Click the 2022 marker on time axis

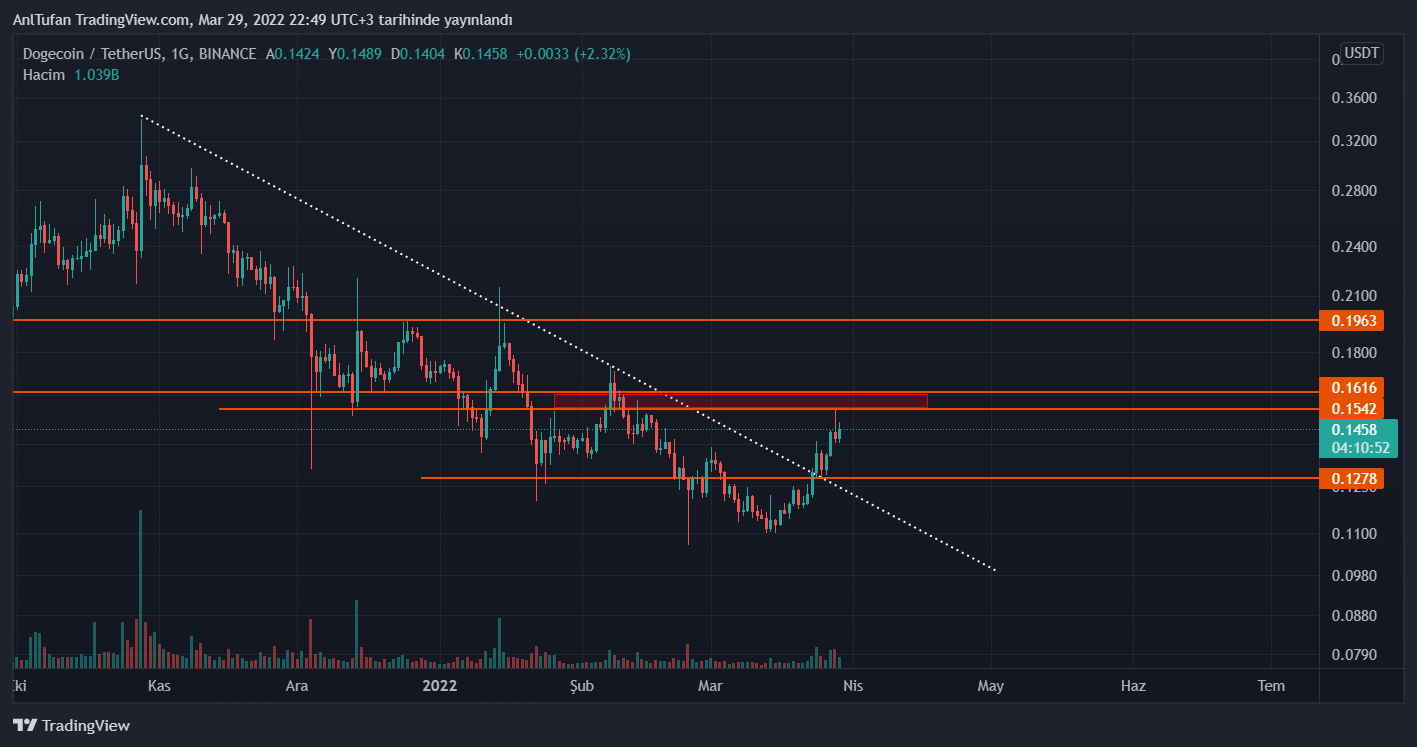click(439, 686)
